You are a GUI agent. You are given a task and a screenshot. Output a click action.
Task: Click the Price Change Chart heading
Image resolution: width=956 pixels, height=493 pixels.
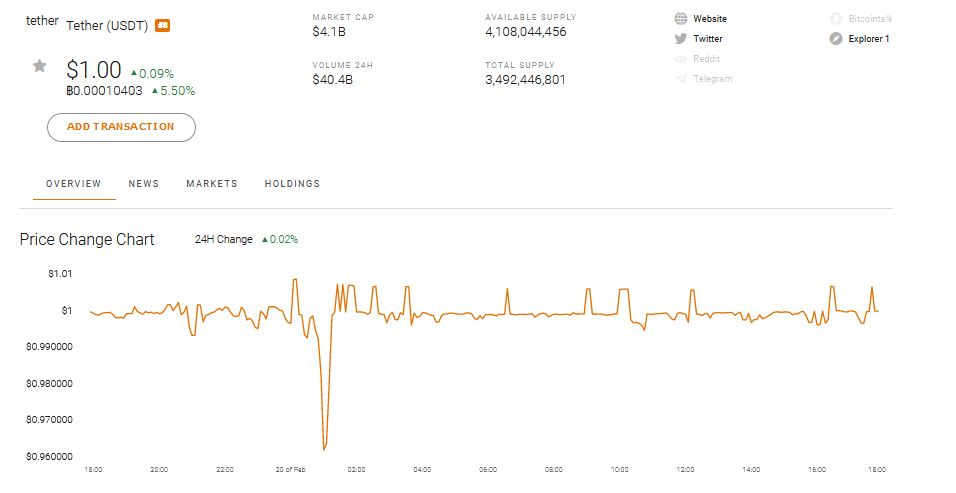tap(87, 239)
